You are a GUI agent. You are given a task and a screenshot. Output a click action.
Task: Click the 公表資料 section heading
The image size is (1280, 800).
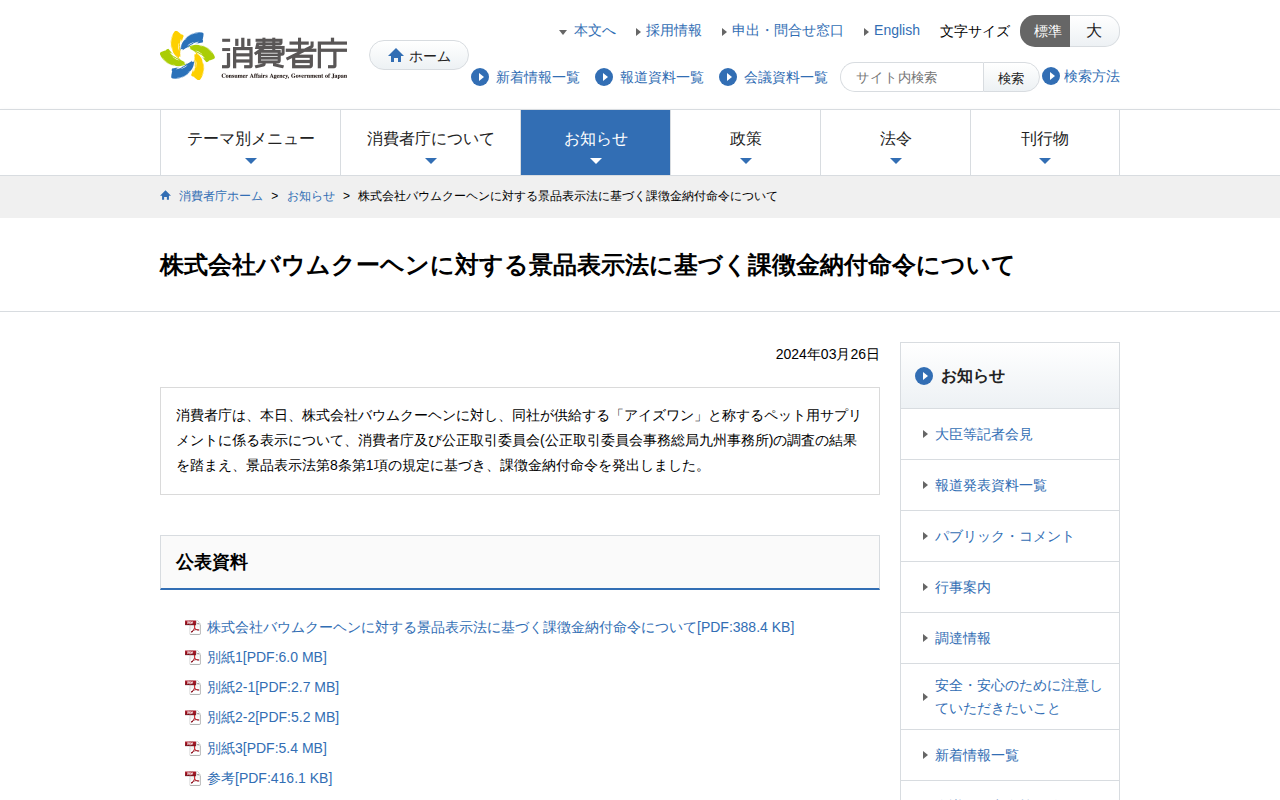[x=520, y=562]
